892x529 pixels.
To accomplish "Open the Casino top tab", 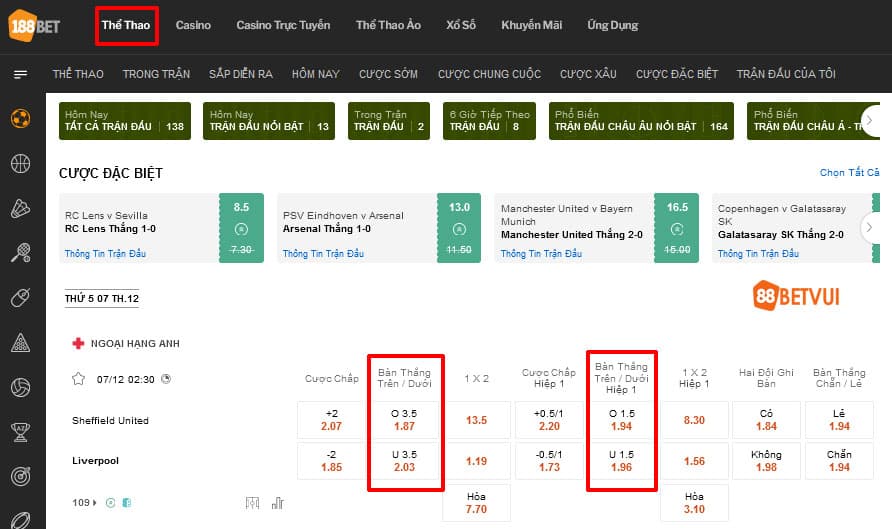I will tap(193, 26).
